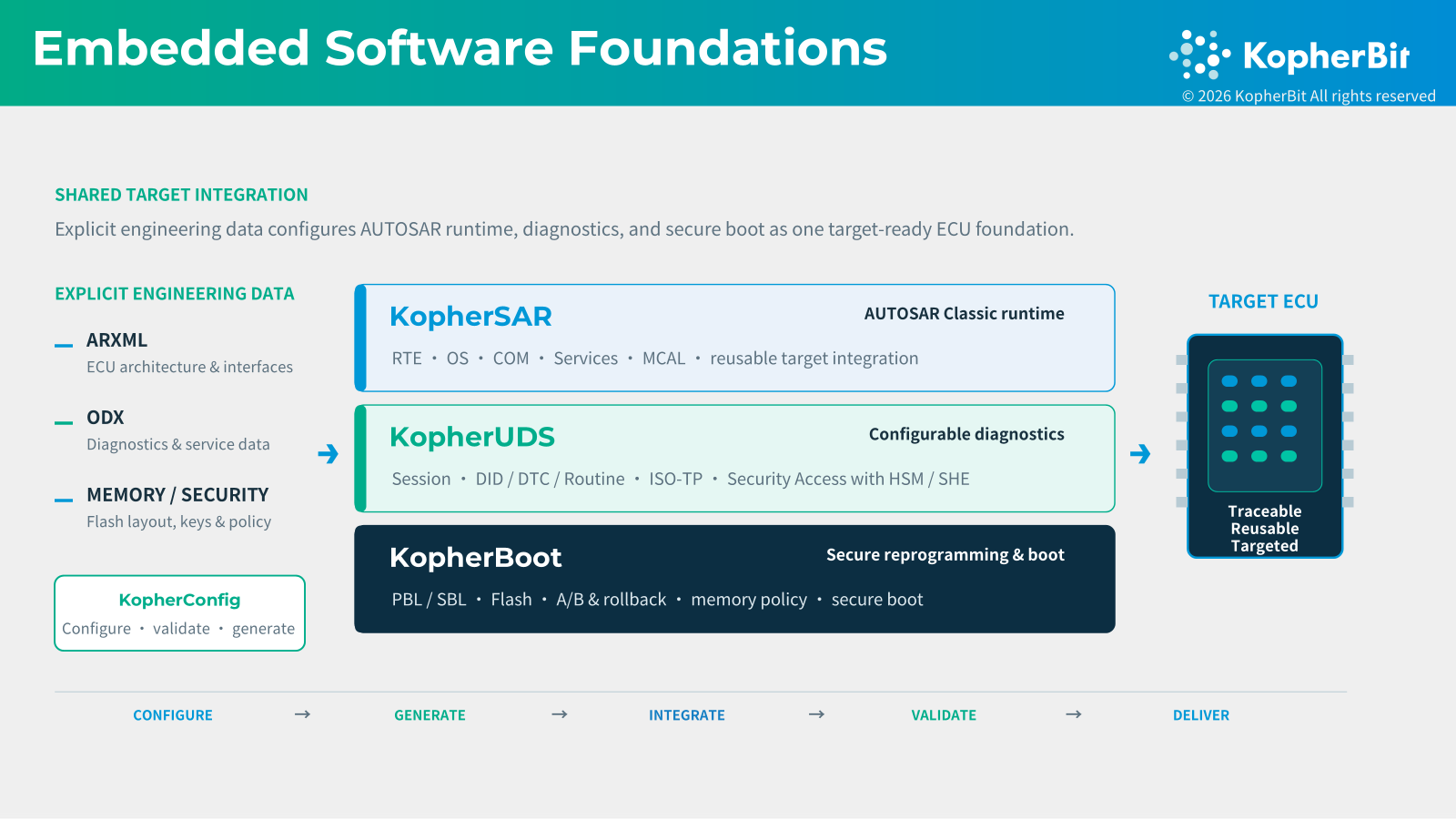Viewport: 1456px width, 819px height.
Task: Select the KopherSAR card title
Action: [x=470, y=317]
